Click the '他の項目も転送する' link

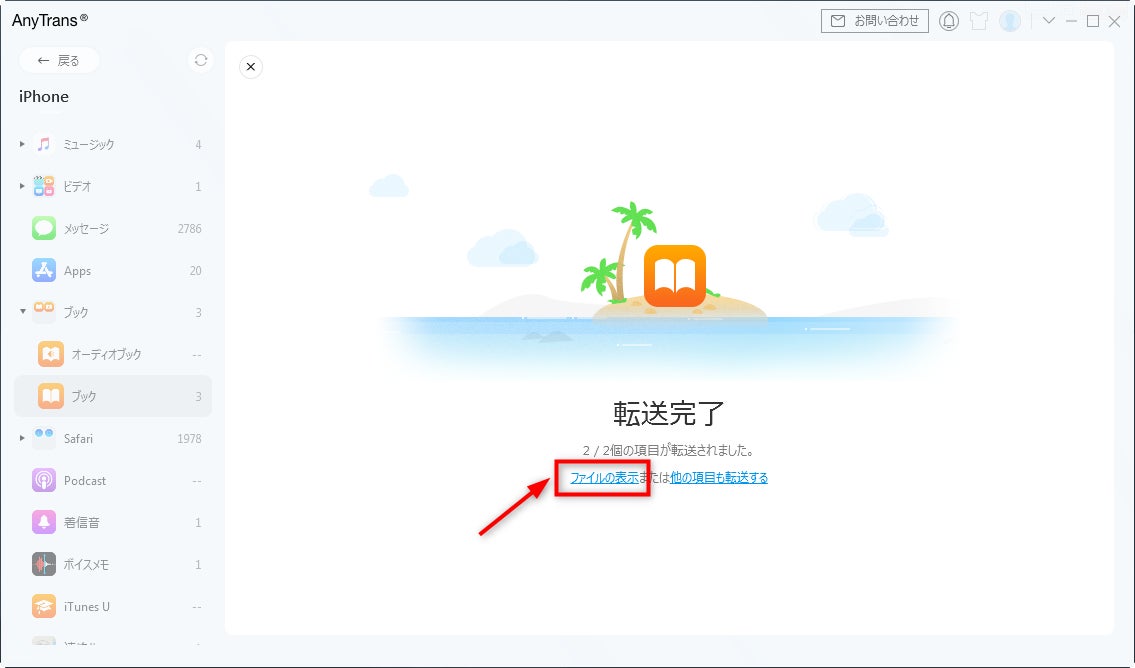tap(719, 478)
